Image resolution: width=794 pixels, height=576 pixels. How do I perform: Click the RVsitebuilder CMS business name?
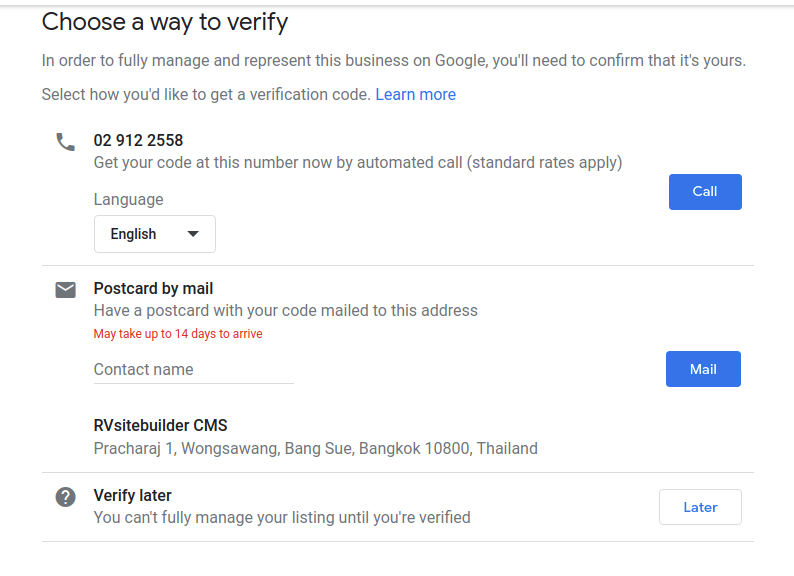point(161,426)
